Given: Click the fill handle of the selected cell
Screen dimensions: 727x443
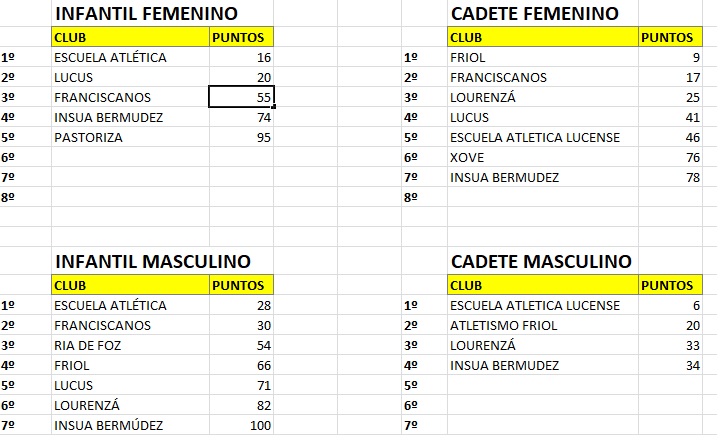Looking at the screenshot, I should coord(274,107).
